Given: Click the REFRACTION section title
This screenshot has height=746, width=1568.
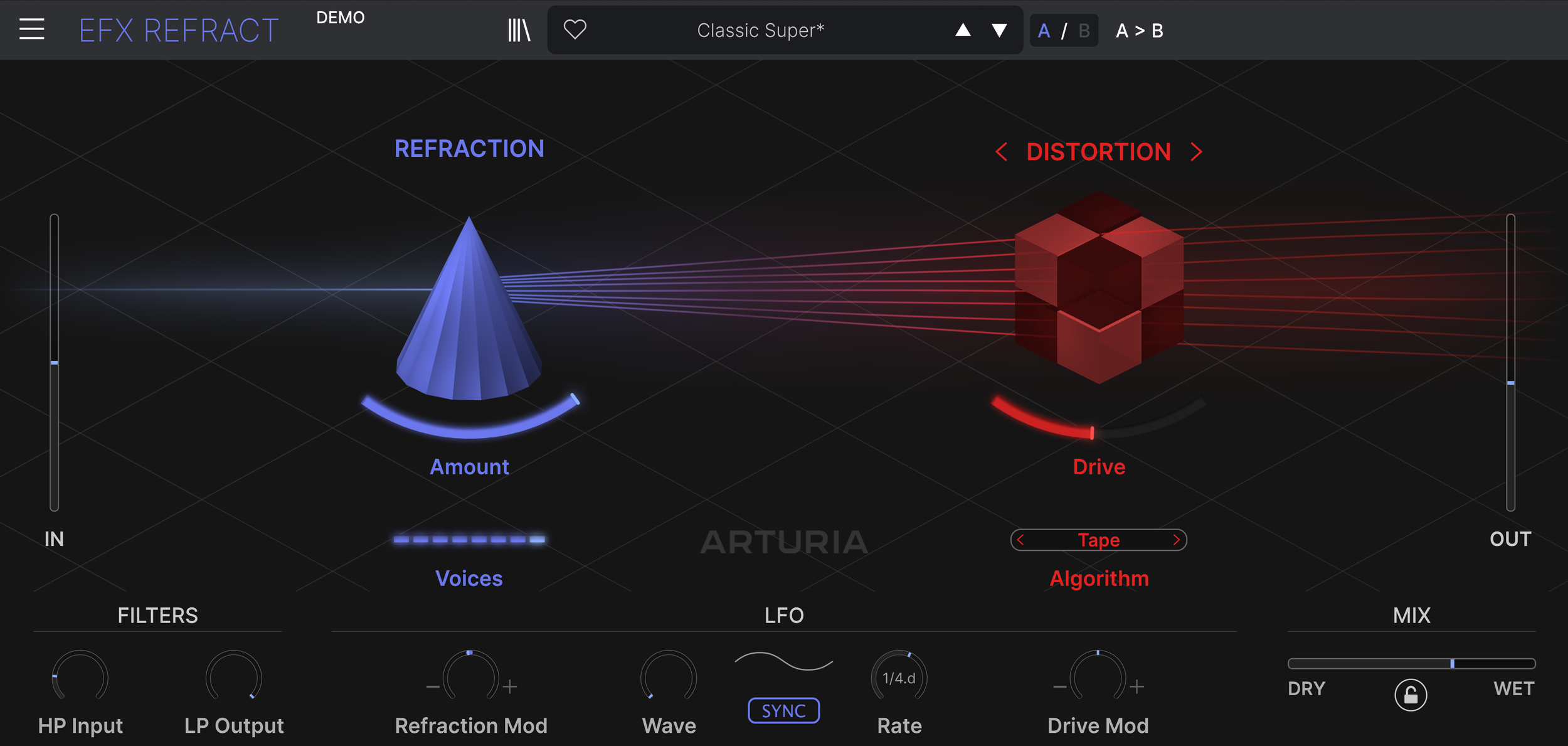Looking at the screenshot, I should click(469, 149).
